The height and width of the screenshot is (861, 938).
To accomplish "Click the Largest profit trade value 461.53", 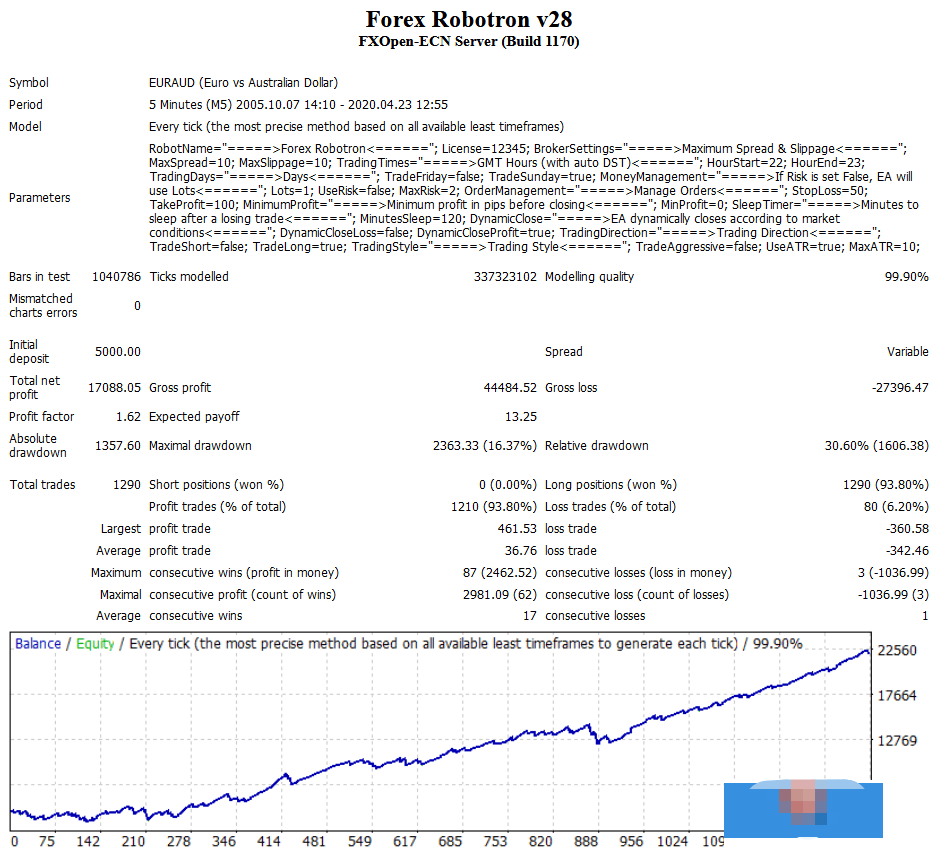I will 517,529.
